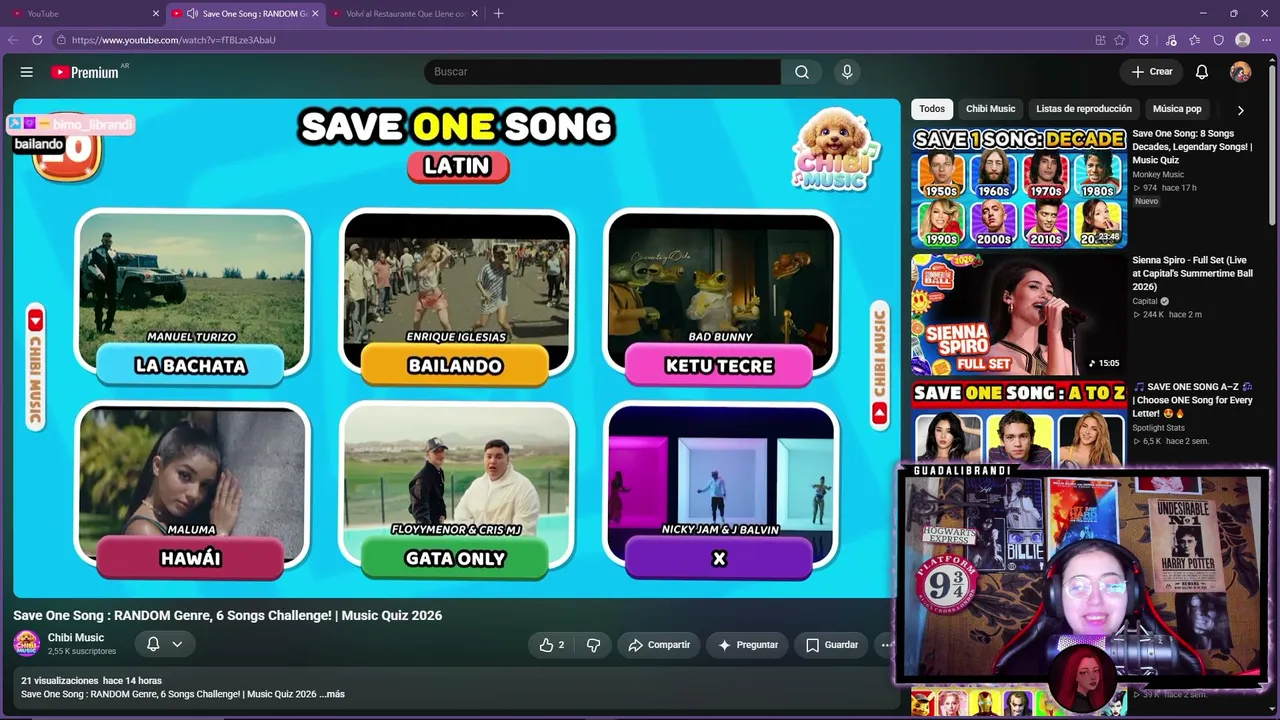This screenshot has height=720, width=1280.
Task: Like the video with thumbs up
Action: (x=552, y=645)
